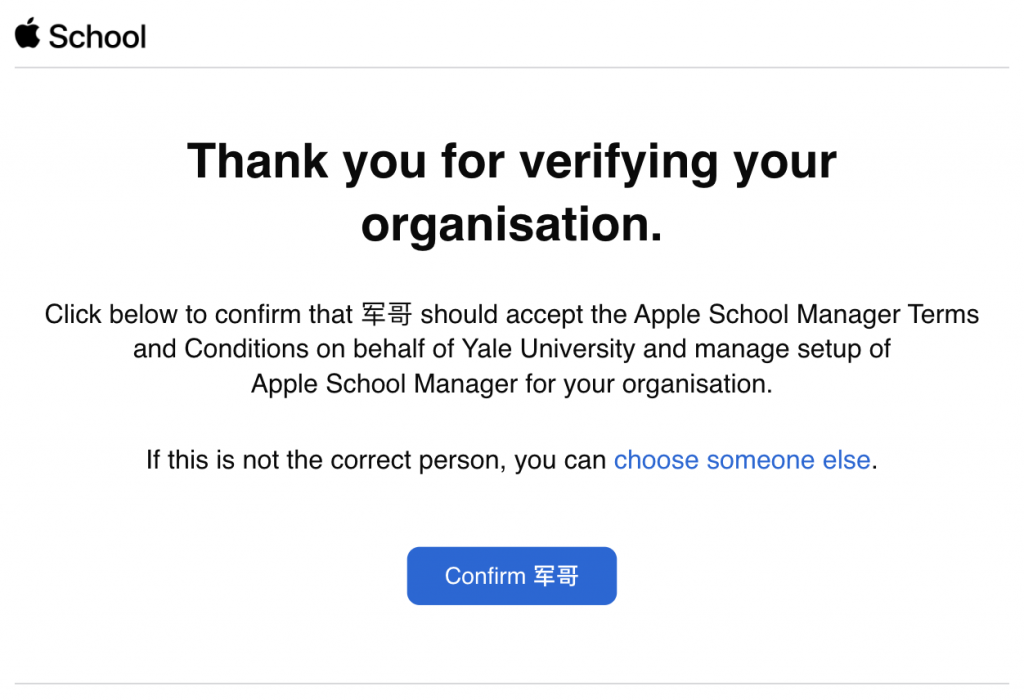The width and height of the screenshot is (1024, 700).
Task: Click Apple School Manager Terms text
Action: coord(806,315)
